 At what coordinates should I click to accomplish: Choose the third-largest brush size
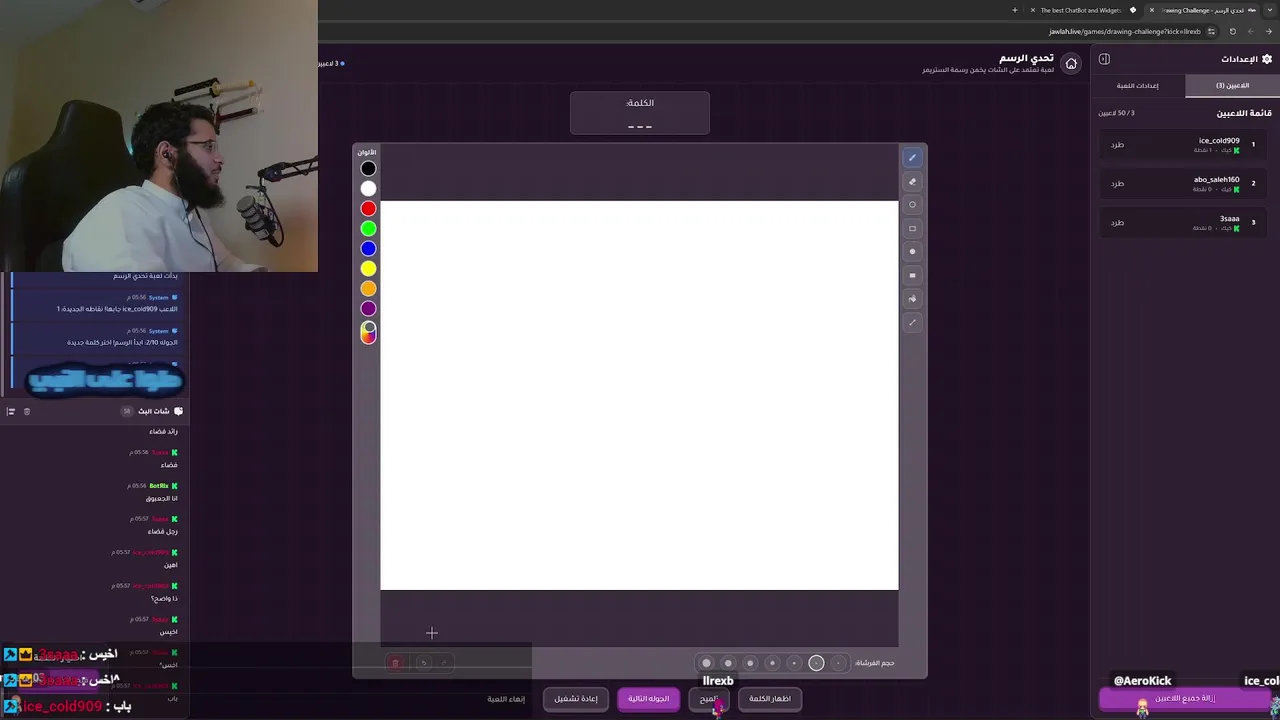point(750,663)
